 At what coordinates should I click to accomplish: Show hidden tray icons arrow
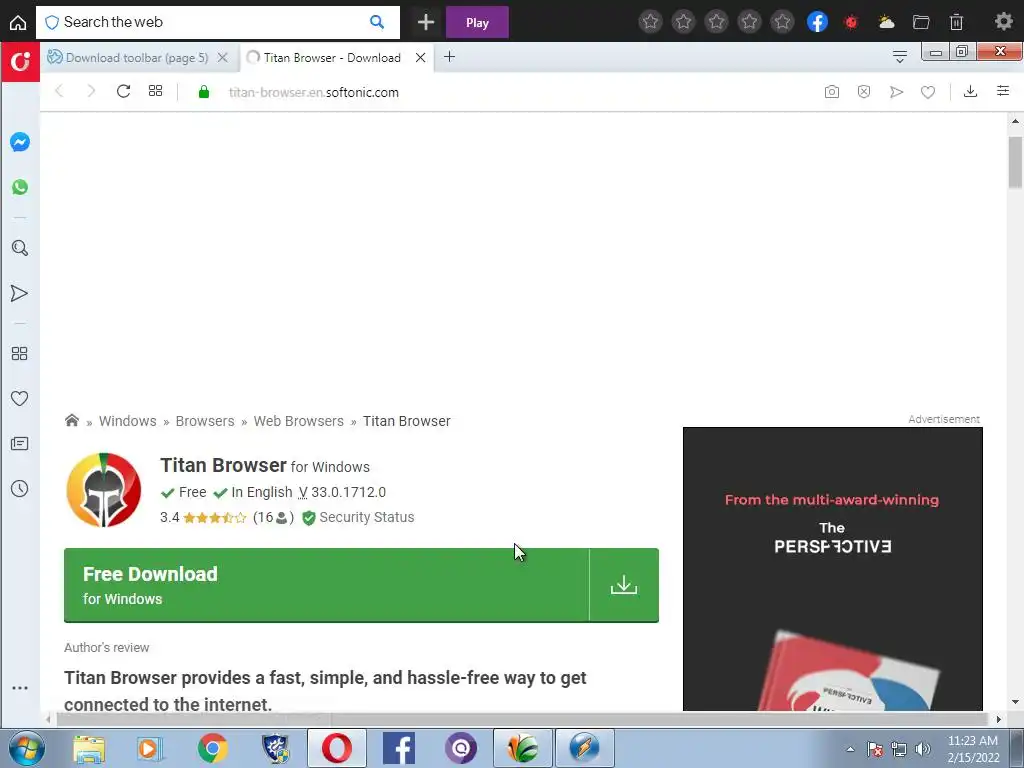850,749
